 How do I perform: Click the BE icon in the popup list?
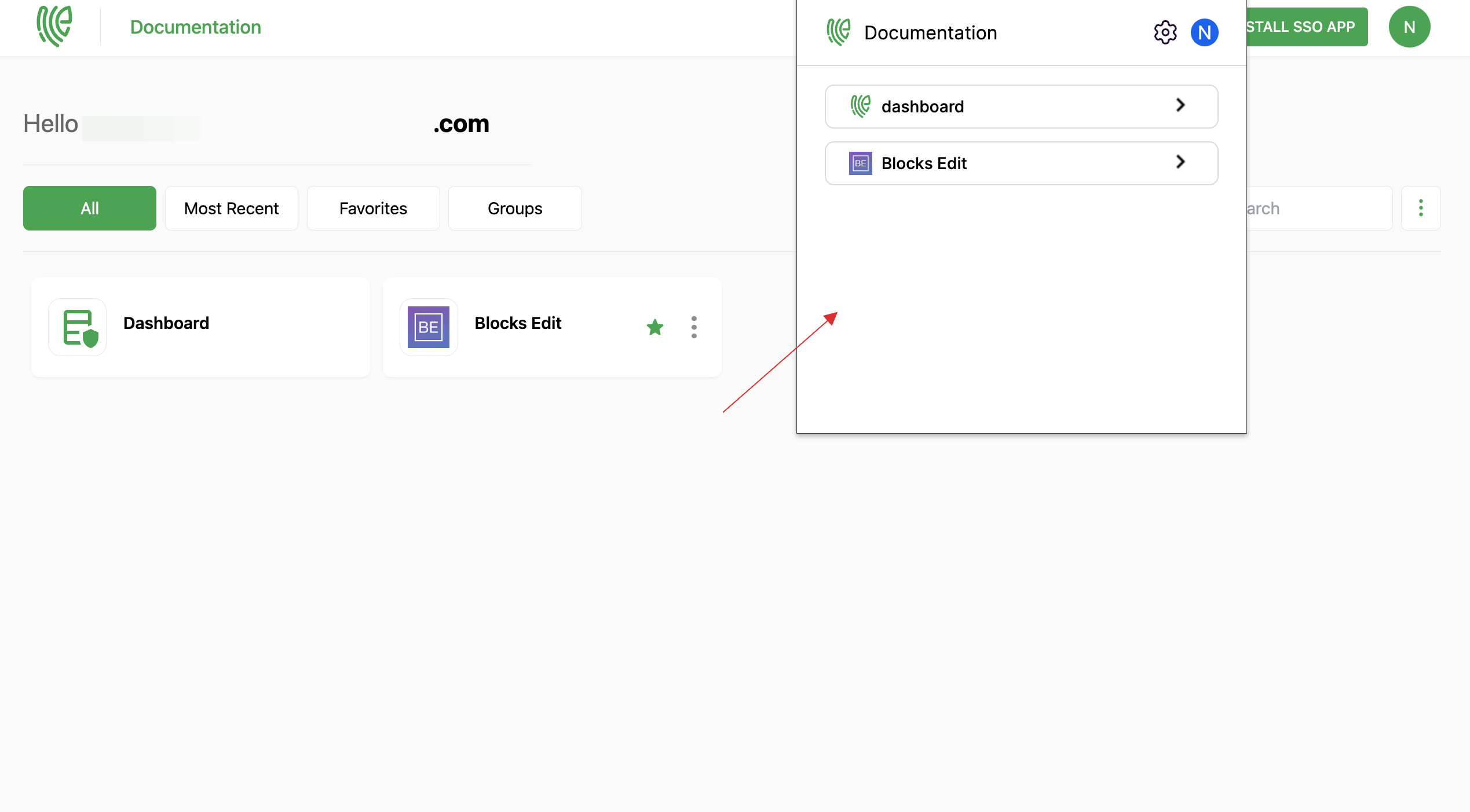pos(860,163)
